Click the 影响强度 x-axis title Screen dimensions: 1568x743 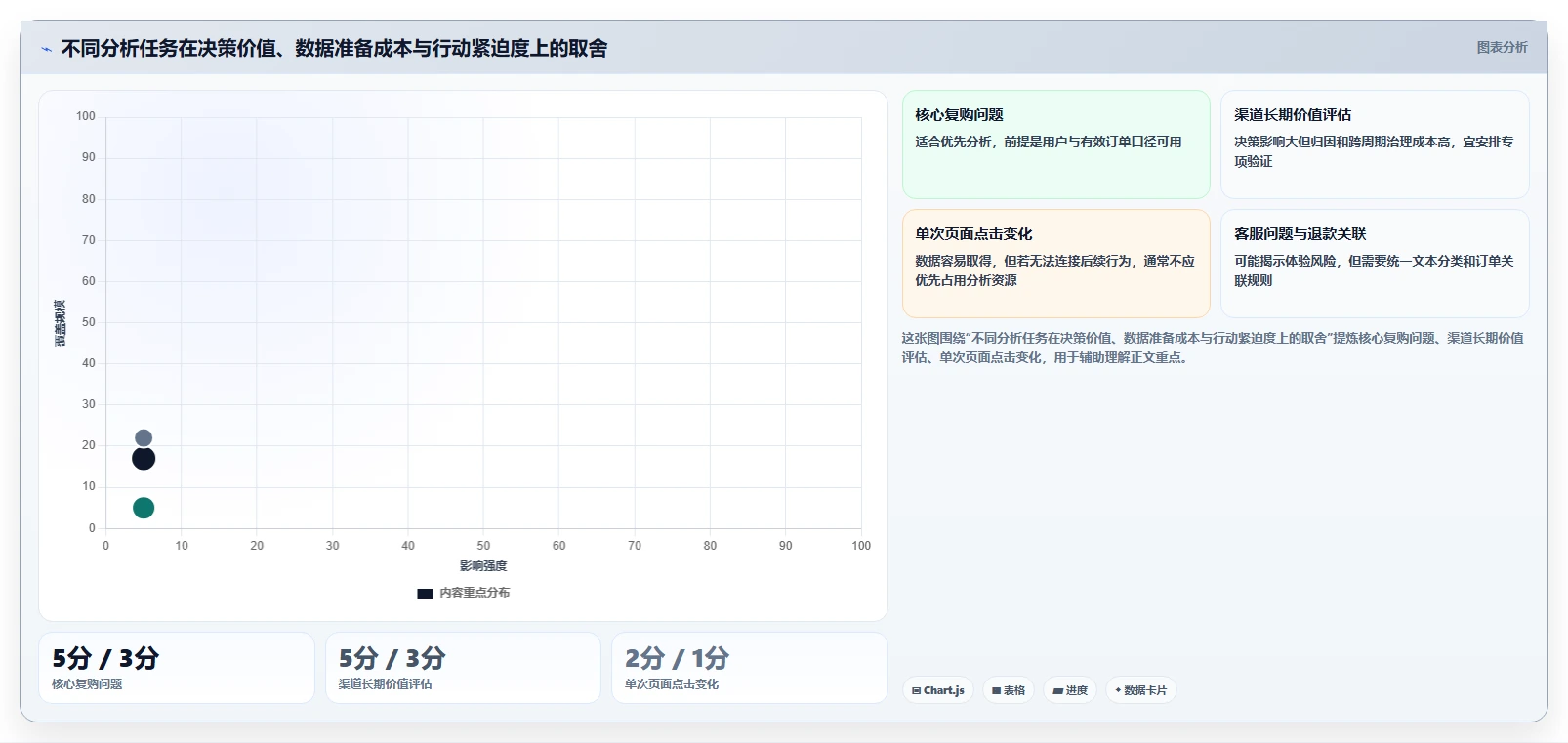[x=483, y=566]
